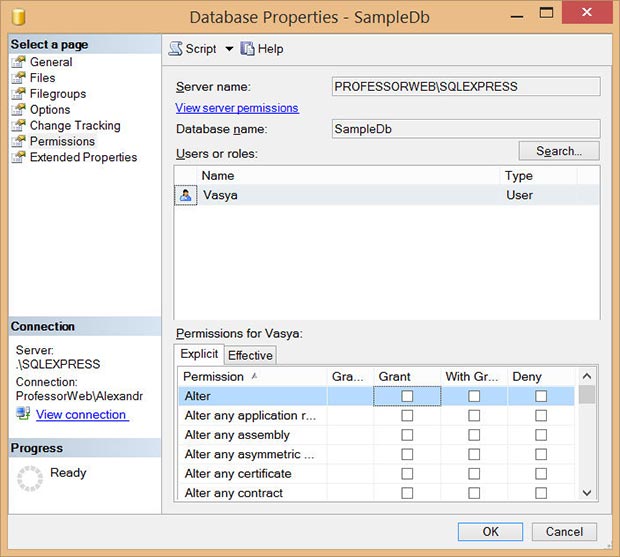Click the Script toolbar icon

click(x=176, y=49)
